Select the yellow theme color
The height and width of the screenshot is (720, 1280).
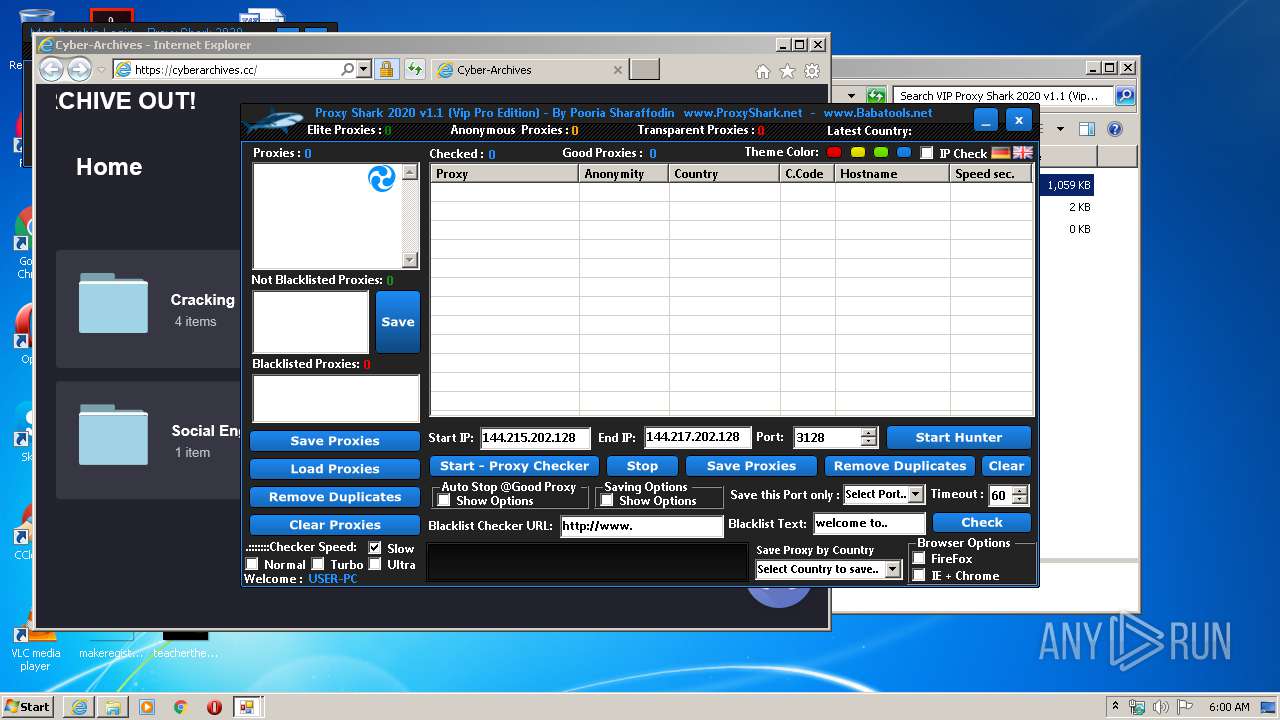(x=858, y=153)
